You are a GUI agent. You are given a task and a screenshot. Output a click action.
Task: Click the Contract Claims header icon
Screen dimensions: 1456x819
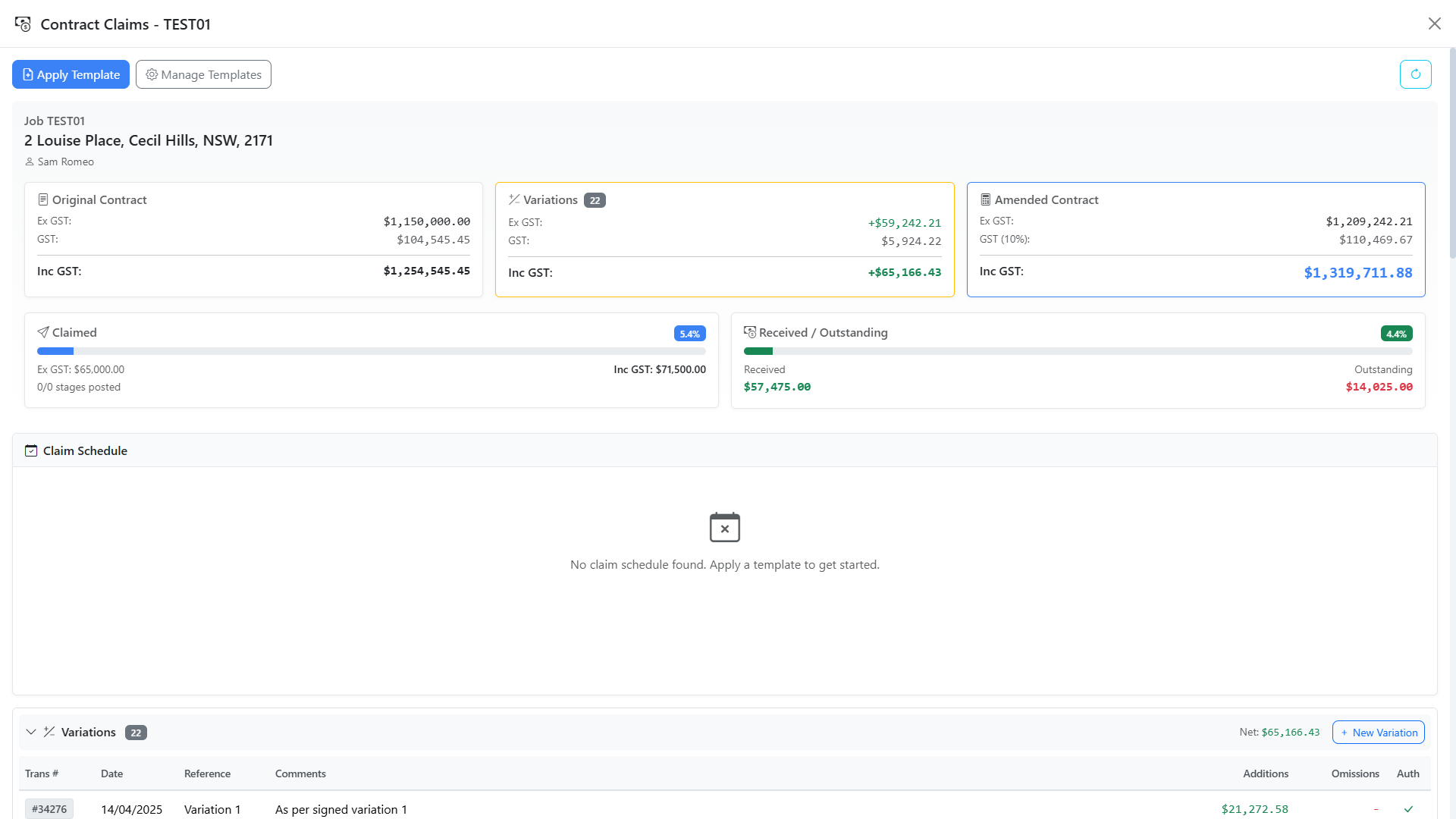(x=22, y=24)
